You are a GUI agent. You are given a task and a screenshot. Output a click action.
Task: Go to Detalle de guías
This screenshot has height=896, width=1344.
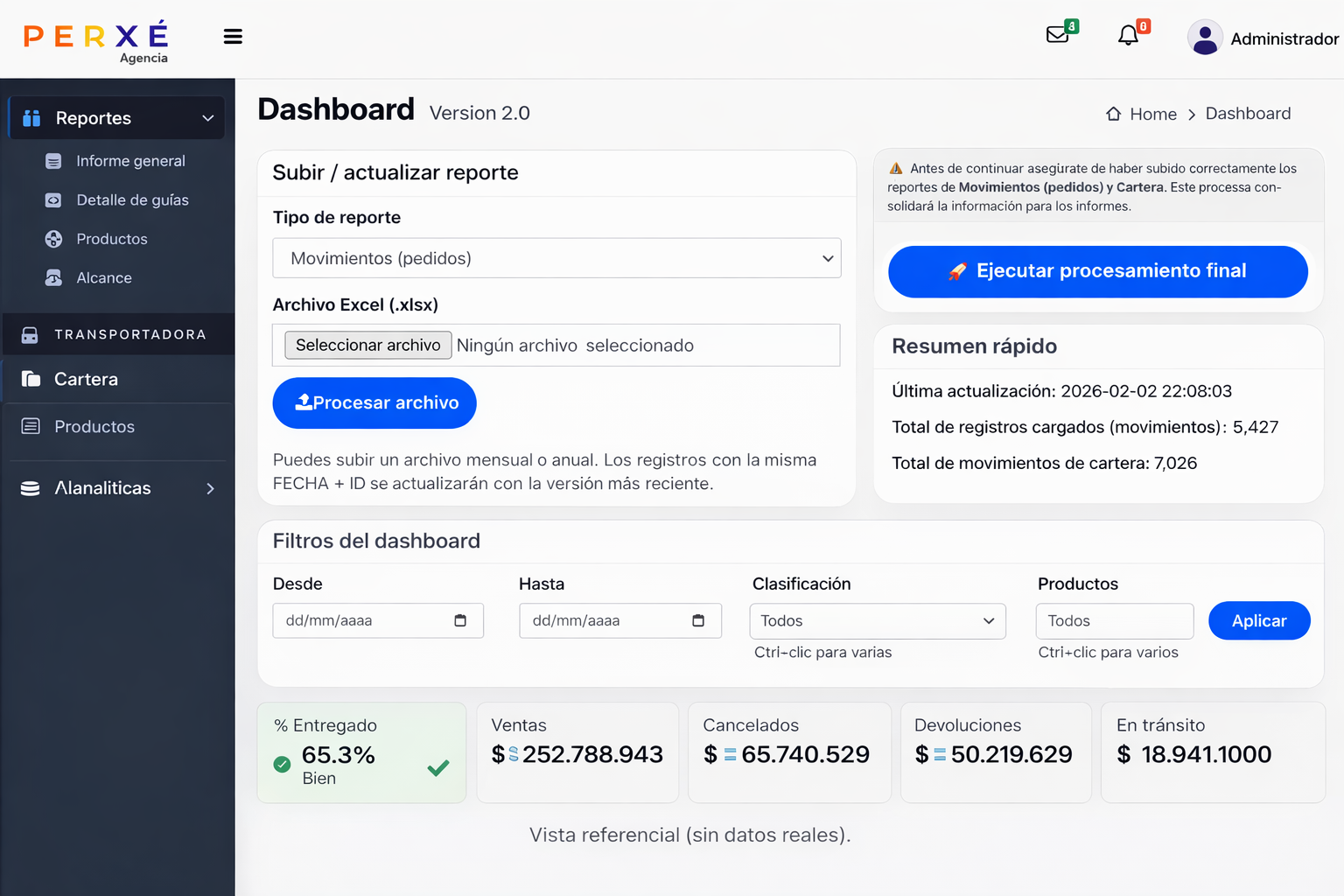[132, 199]
